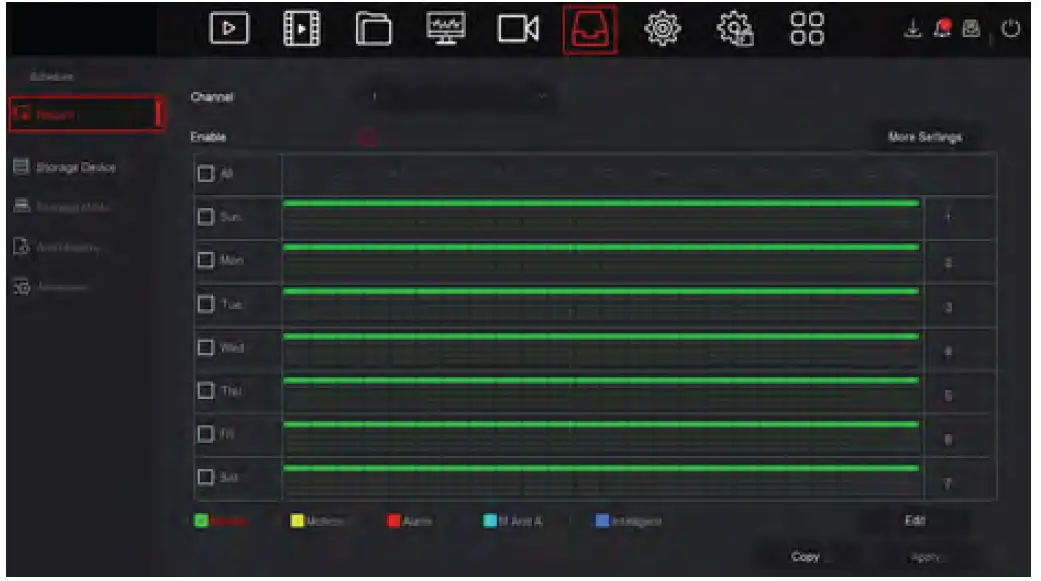This screenshot has width=1041, height=581.
Task: Click the download icon at top right
Action: [x=913, y=28]
